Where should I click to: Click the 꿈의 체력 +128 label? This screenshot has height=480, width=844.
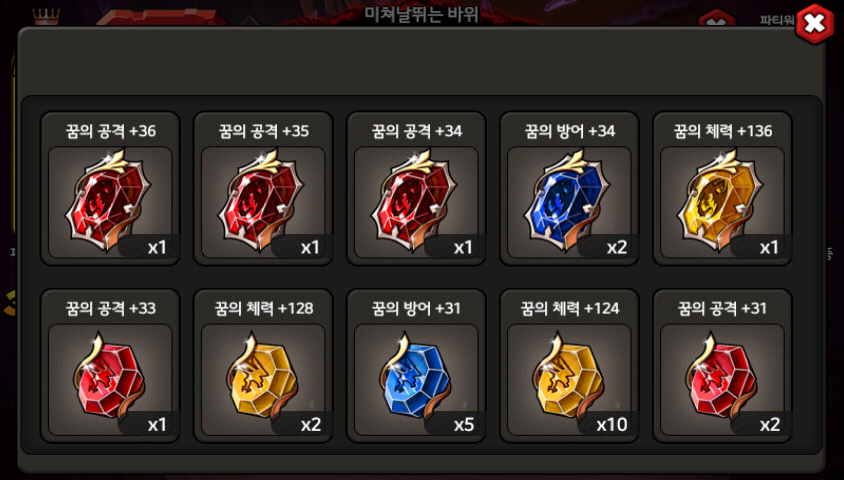264,308
